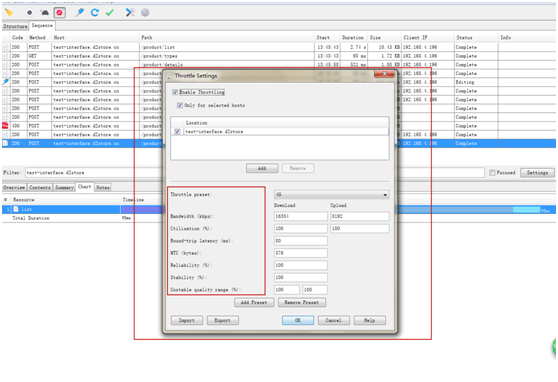Toggle the Enable Throttling checkbox
Image resolution: width=558 pixels, height=382 pixels.
pyautogui.click(x=175, y=92)
